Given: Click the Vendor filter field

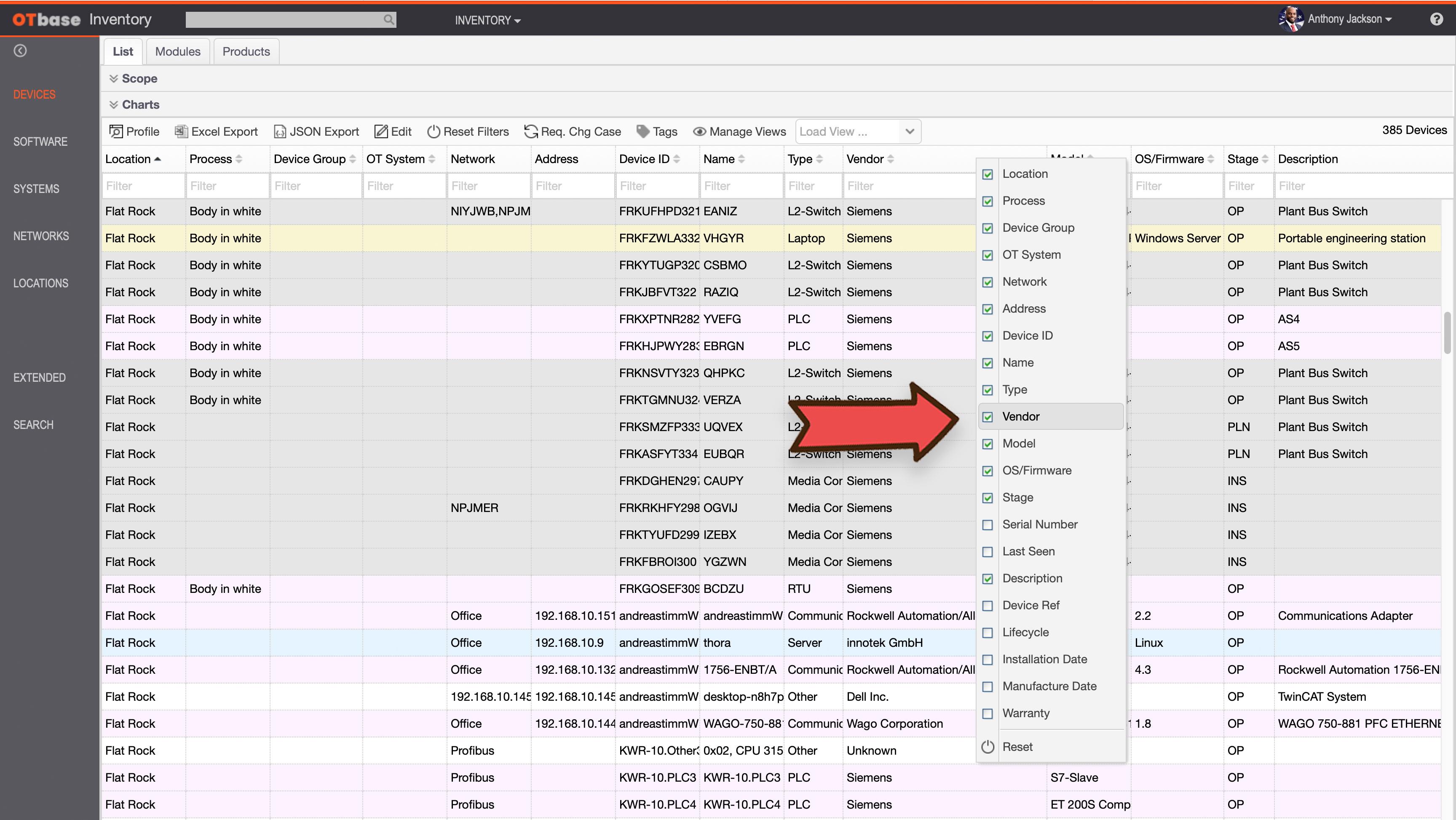Looking at the screenshot, I should pos(910,186).
